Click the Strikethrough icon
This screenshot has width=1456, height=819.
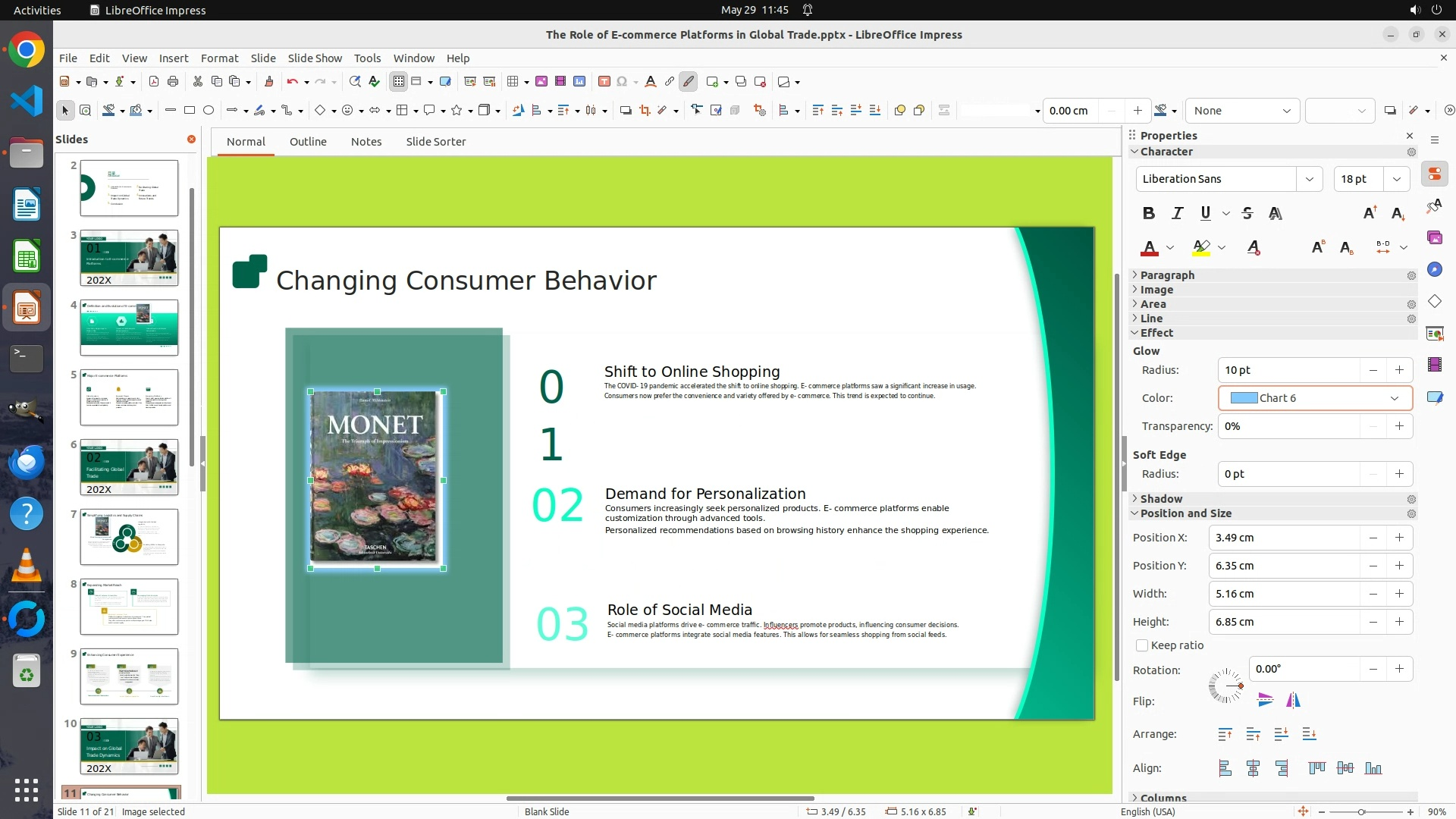click(1247, 214)
